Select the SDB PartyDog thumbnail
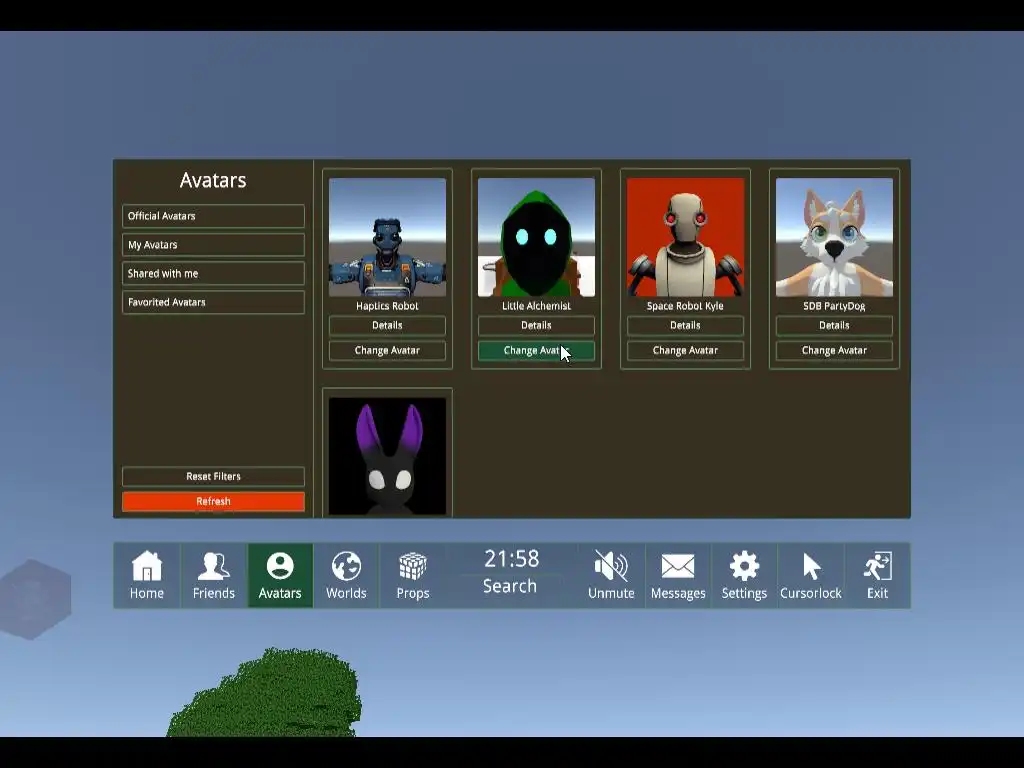Viewport: 1024px width, 768px height. 834,237
